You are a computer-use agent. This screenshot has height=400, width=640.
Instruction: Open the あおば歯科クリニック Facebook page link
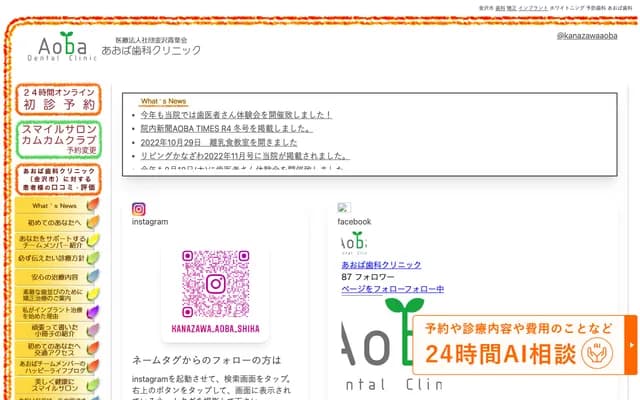coord(381,265)
